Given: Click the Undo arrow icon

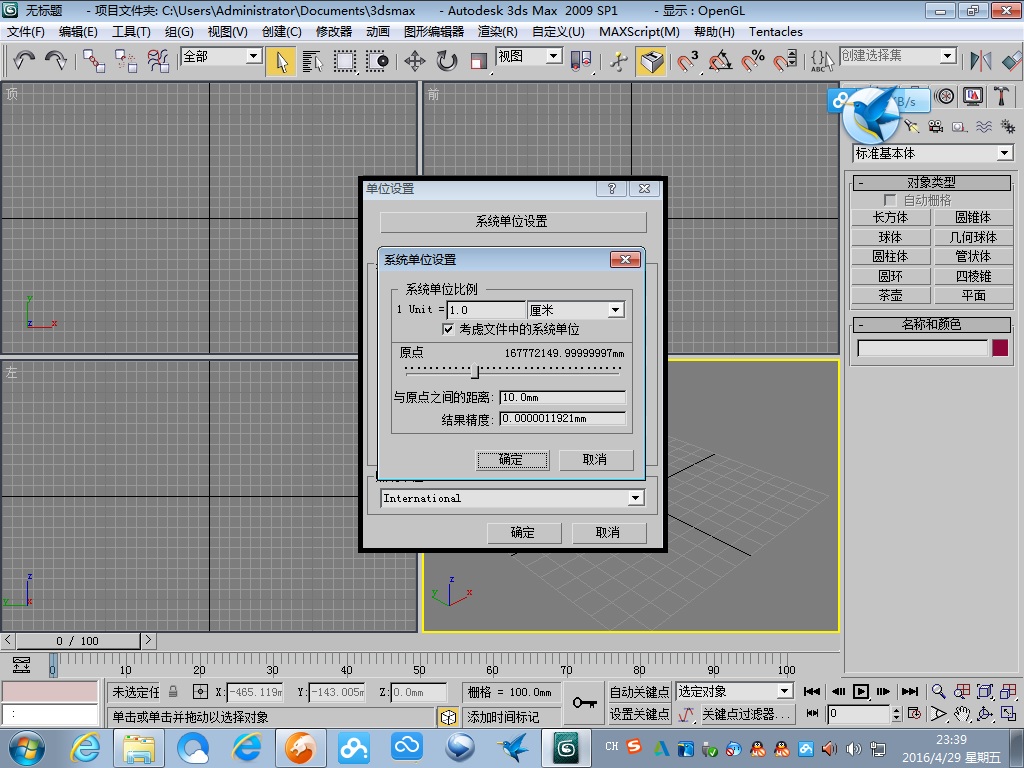Looking at the screenshot, I should pyautogui.click(x=24, y=61).
